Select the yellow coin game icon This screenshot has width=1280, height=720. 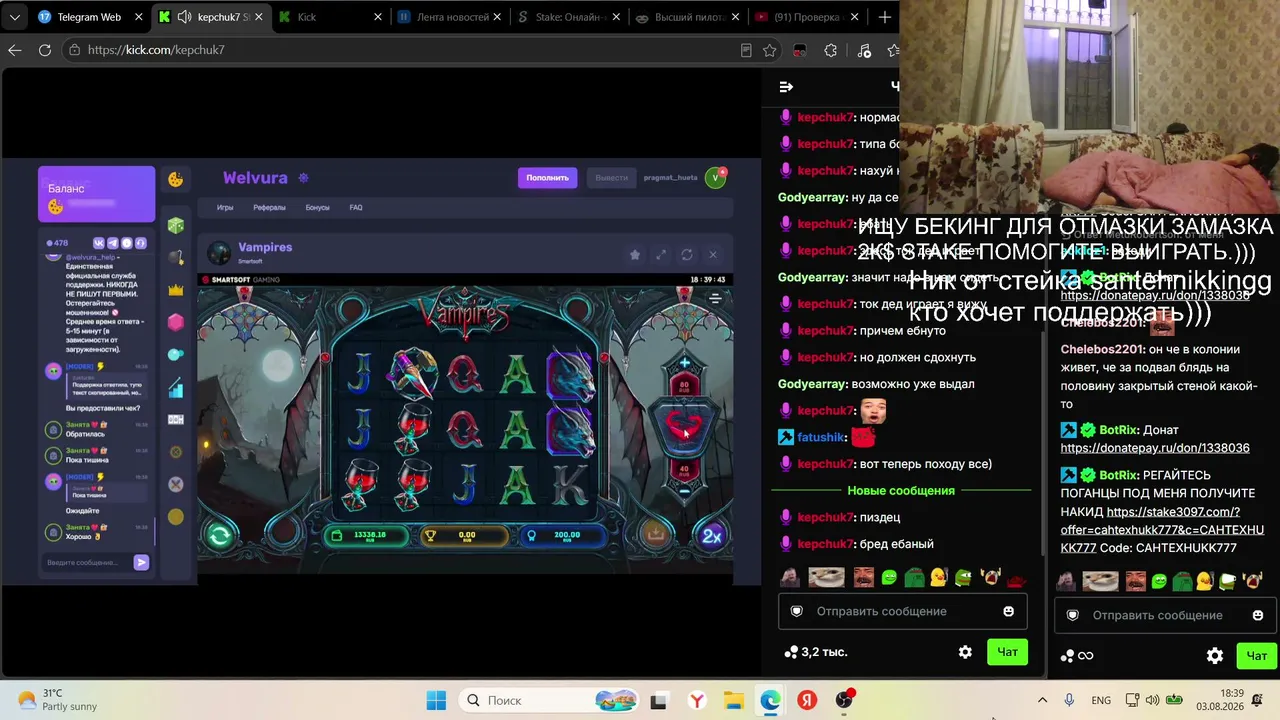coord(176,517)
